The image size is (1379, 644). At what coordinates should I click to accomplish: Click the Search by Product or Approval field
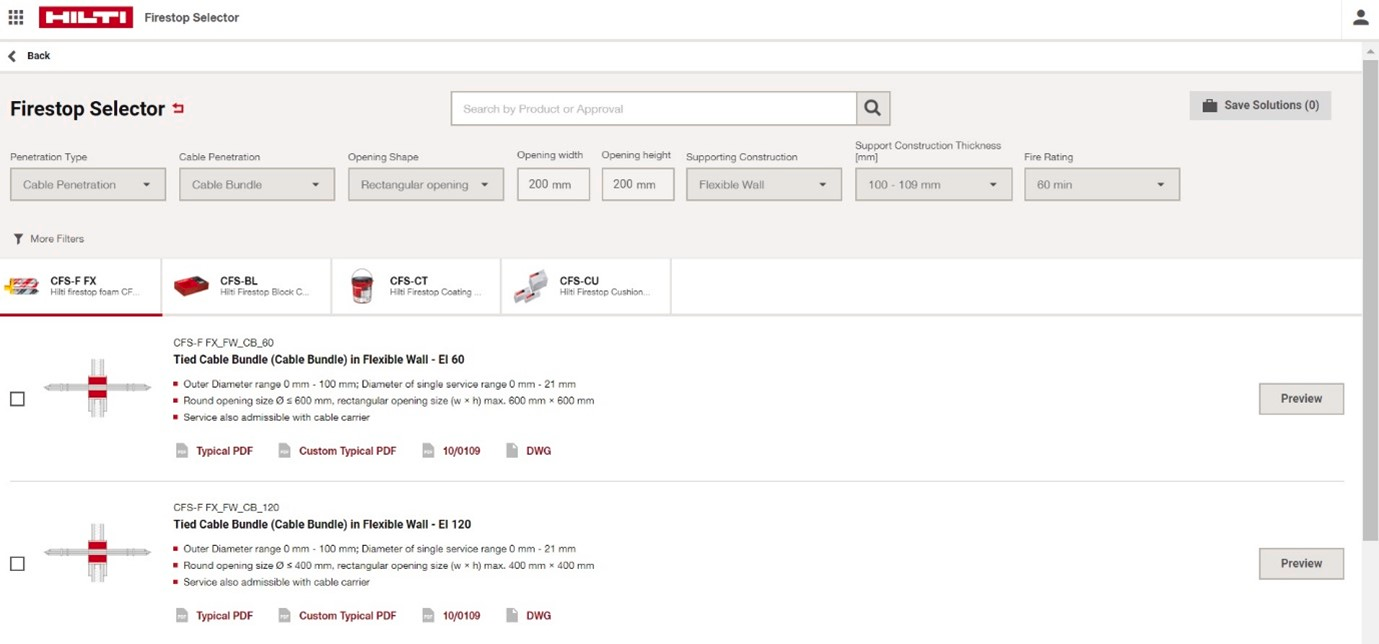point(654,109)
